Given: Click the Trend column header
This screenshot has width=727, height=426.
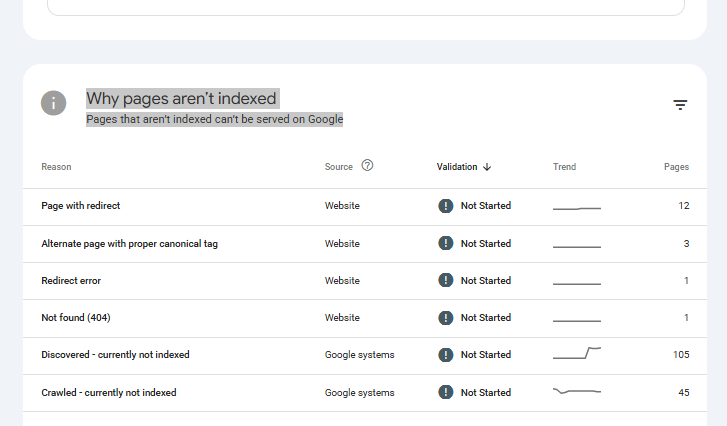Looking at the screenshot, I should [564, 167].
